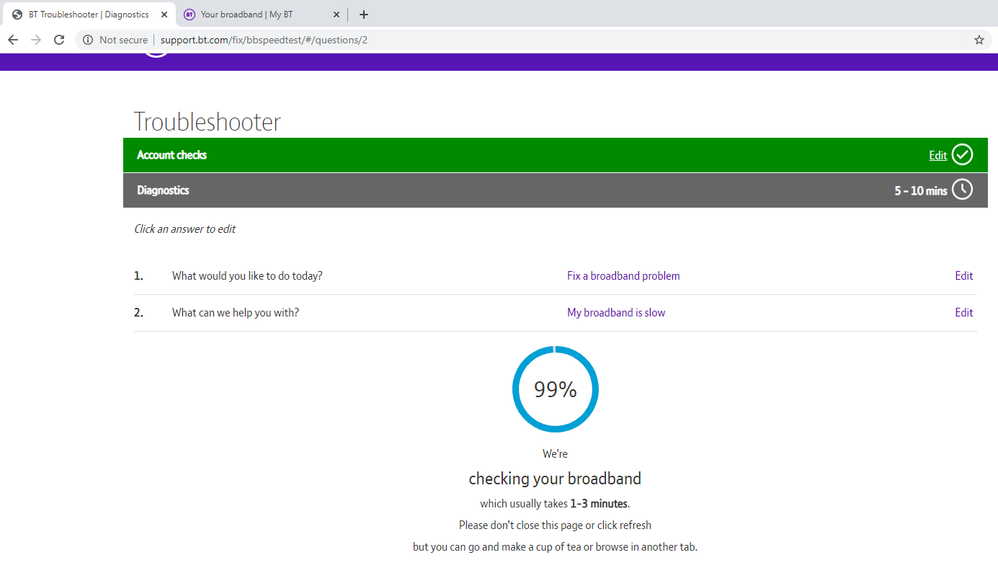This screenshot has width=998, height=576.
Task: Close the BT Troubleshooter tab
Action: [x=165, y=15]
